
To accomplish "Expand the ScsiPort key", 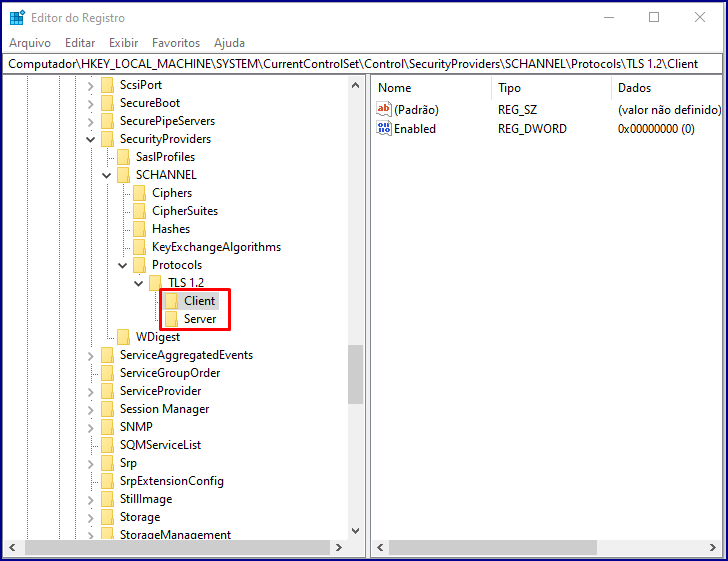I will (x=91, y=86).
